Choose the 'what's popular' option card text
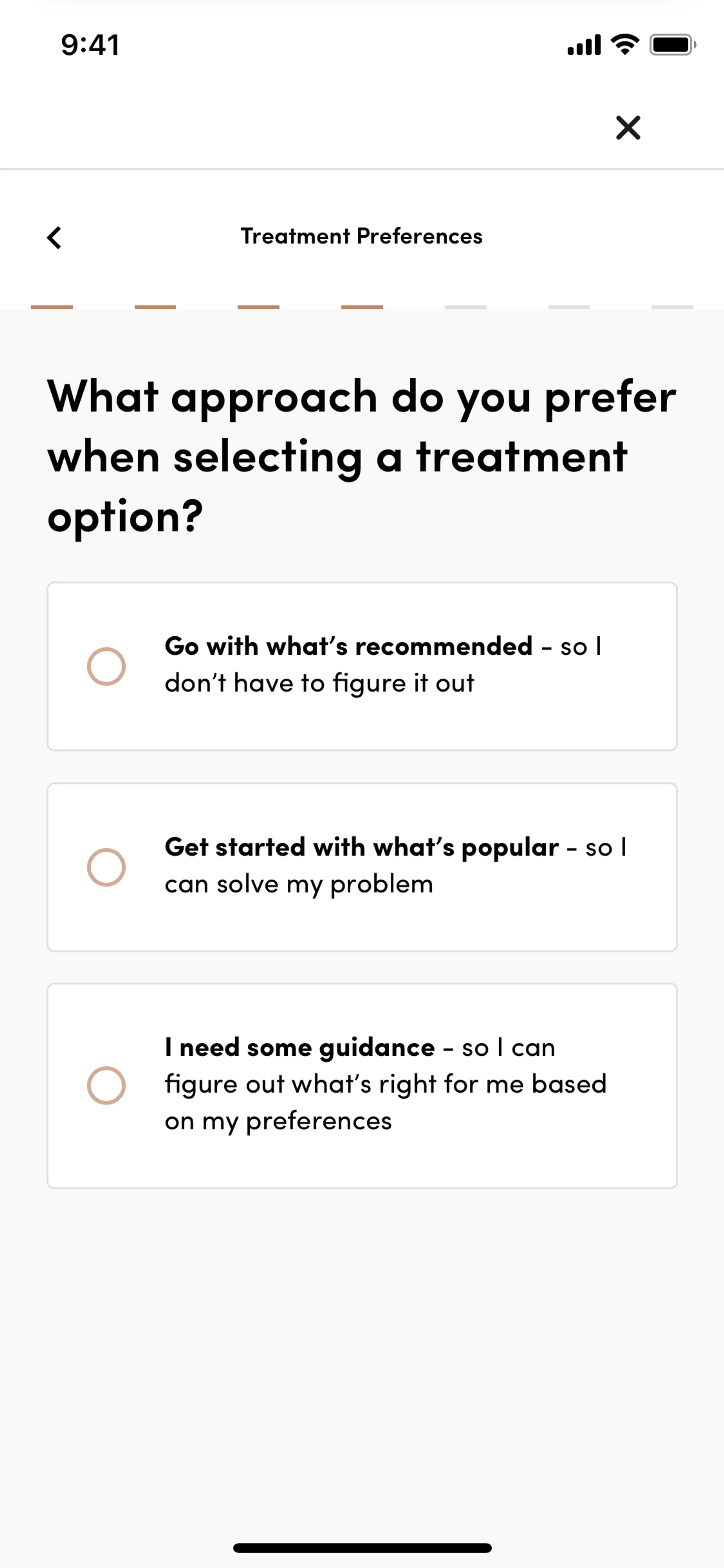 (x=396, y=865)
